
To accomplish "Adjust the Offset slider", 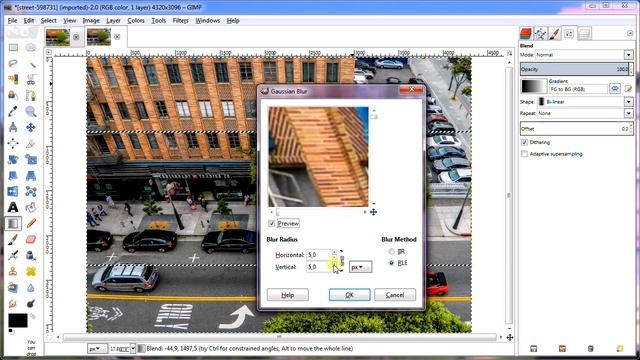I will tap(576, 129).
